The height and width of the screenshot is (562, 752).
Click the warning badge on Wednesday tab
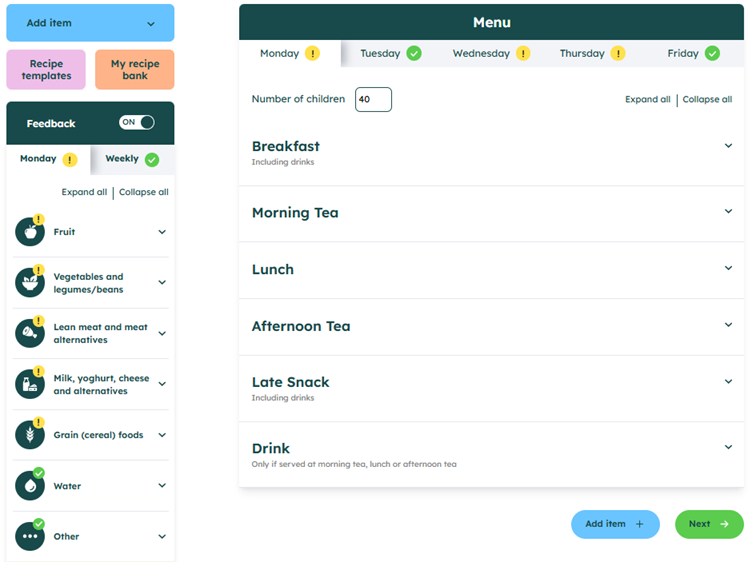tap(523, 53)
